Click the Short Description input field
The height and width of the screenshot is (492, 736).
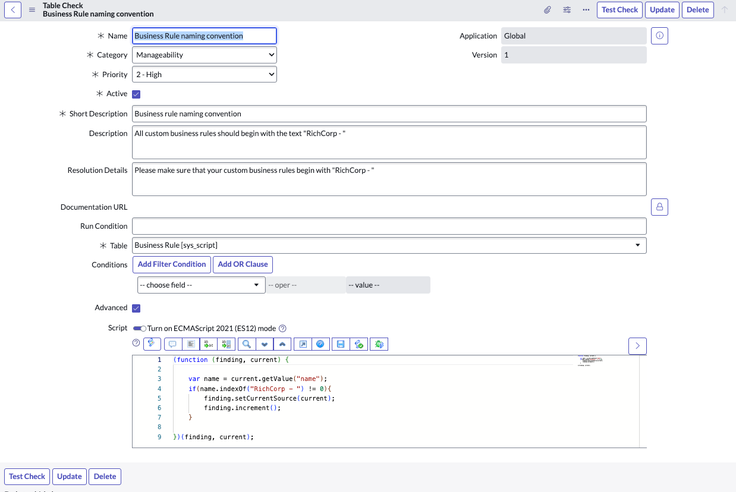click(x=389, y=114)
